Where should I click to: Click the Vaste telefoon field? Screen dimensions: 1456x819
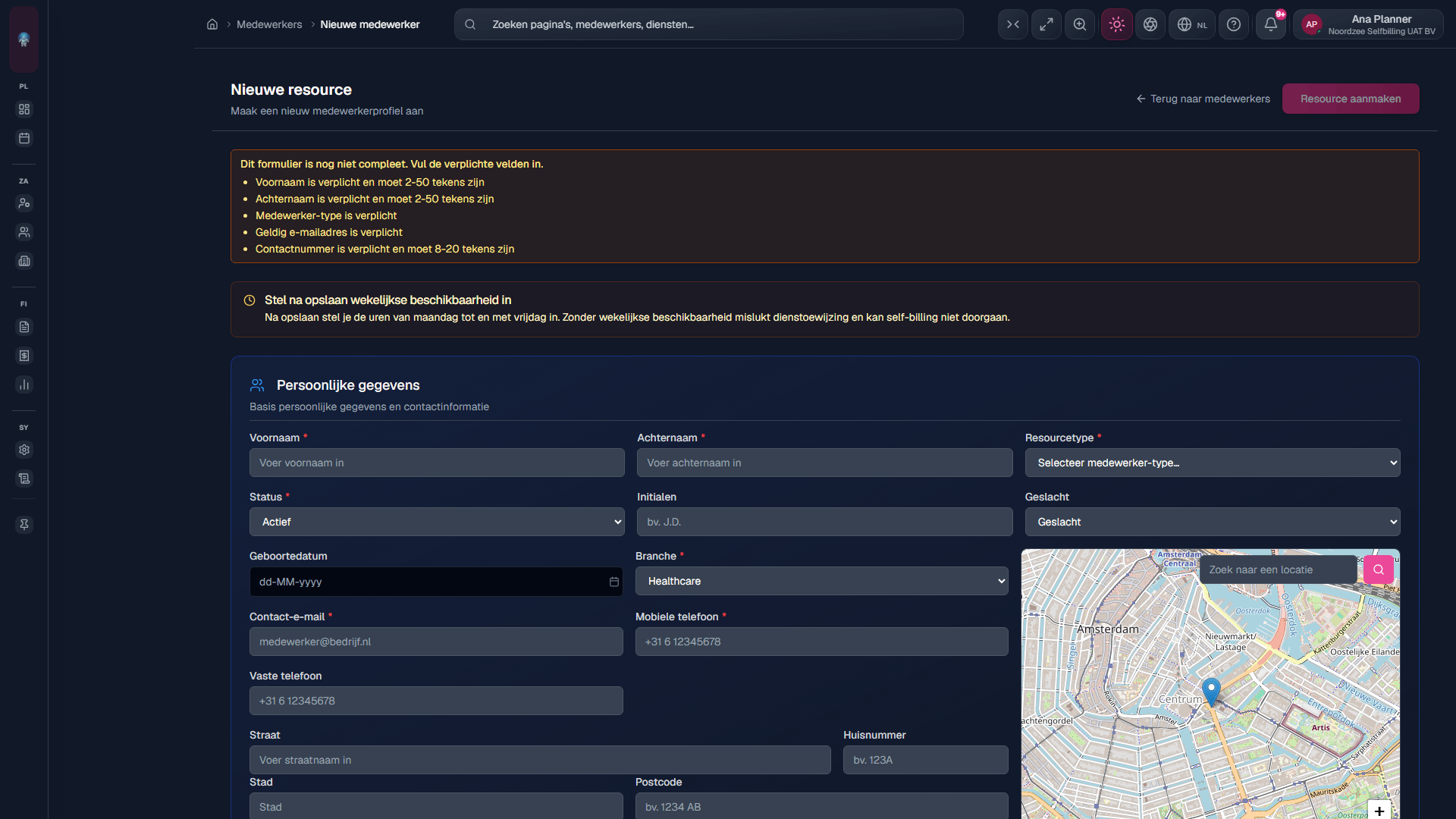436,701
